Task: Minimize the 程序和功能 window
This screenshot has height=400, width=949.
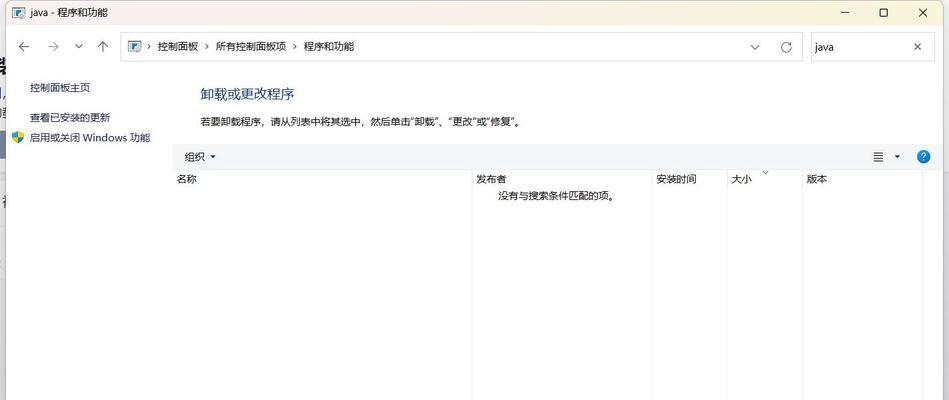Action: [x=844, y=13]
